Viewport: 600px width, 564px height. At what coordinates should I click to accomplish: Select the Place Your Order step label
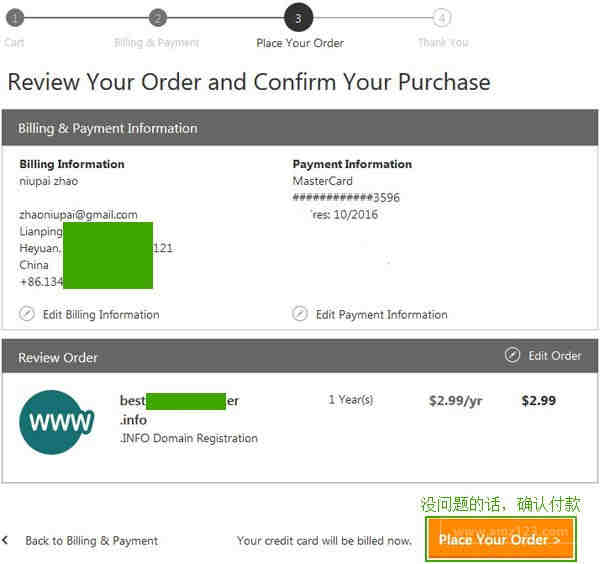tap(300, 43)
